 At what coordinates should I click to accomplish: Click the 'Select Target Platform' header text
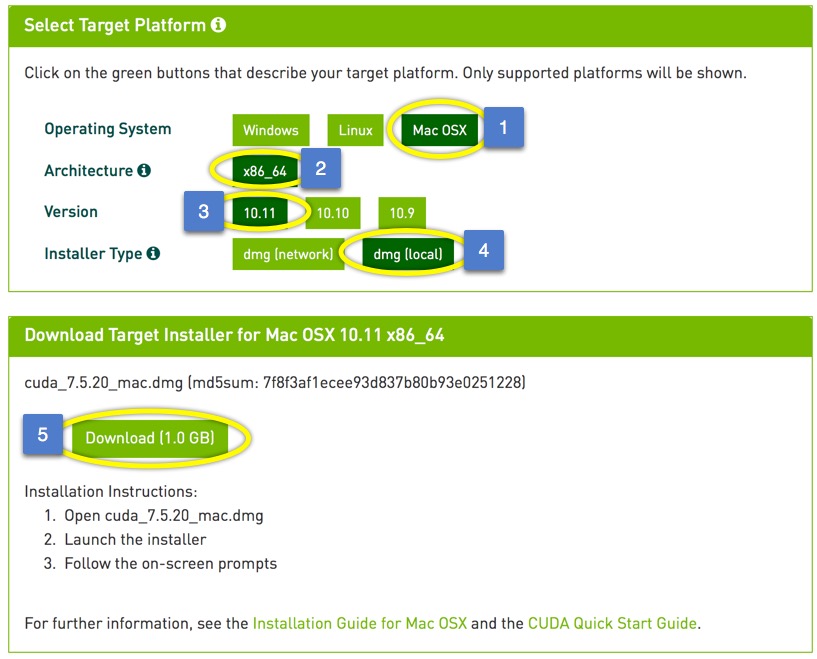tap(115, 25)
